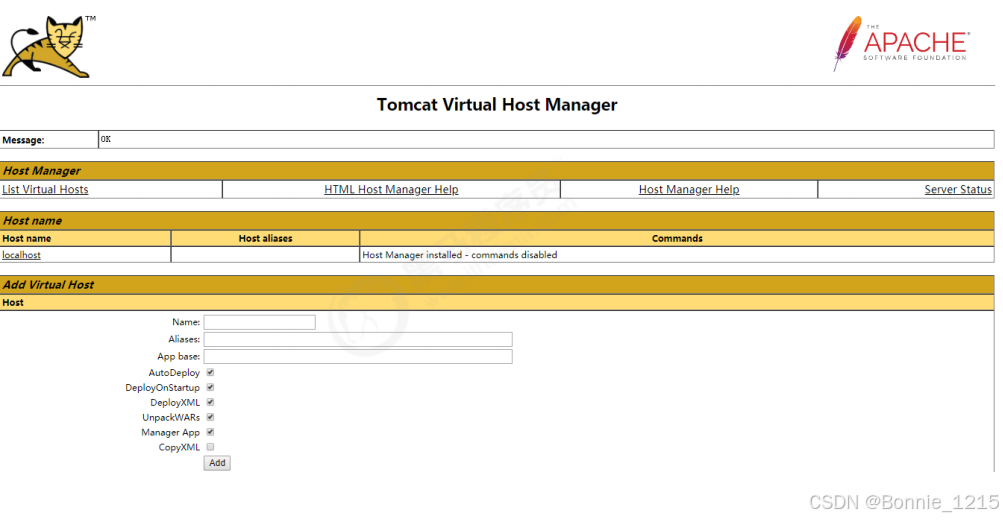Screen dimensions: 1003x520
Task: Open List Virtual Hosts link
Action: (x=45, y=189)
